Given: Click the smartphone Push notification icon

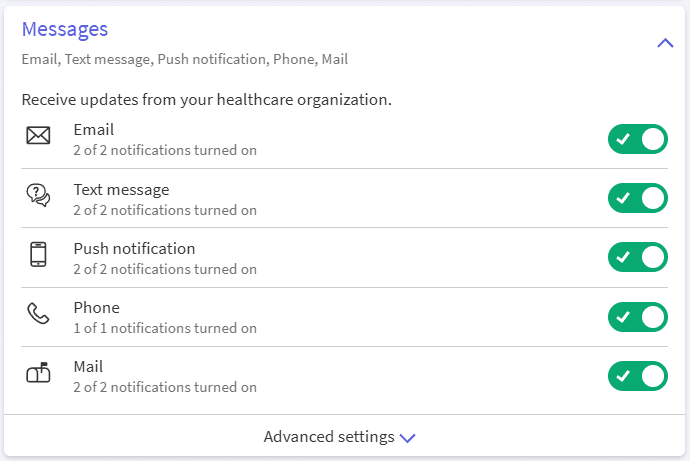Looking at the screenshot, I should tap(38, 255).
